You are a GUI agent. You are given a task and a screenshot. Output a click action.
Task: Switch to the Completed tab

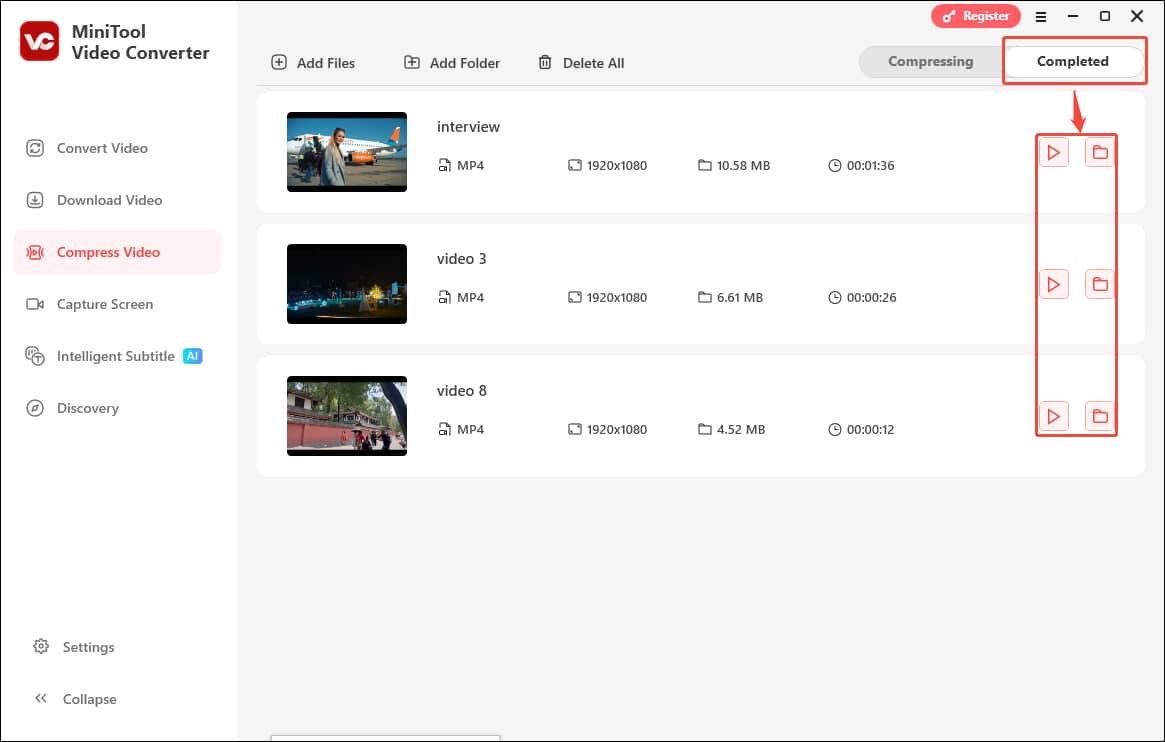[1074, 61]
